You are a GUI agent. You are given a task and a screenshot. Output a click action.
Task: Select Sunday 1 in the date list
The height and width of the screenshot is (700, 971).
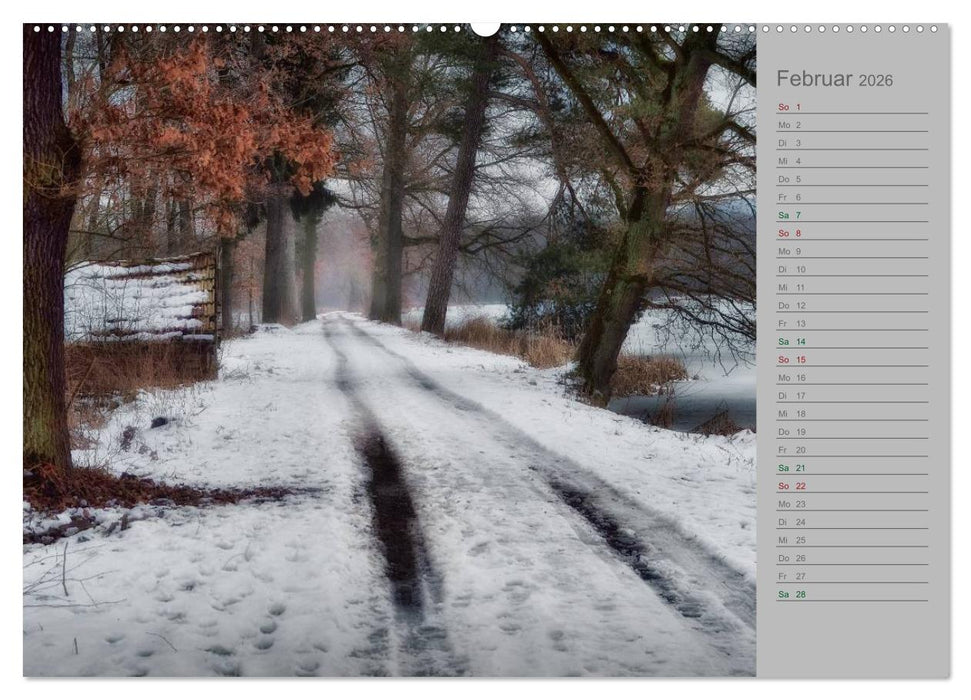pos(790,107)
